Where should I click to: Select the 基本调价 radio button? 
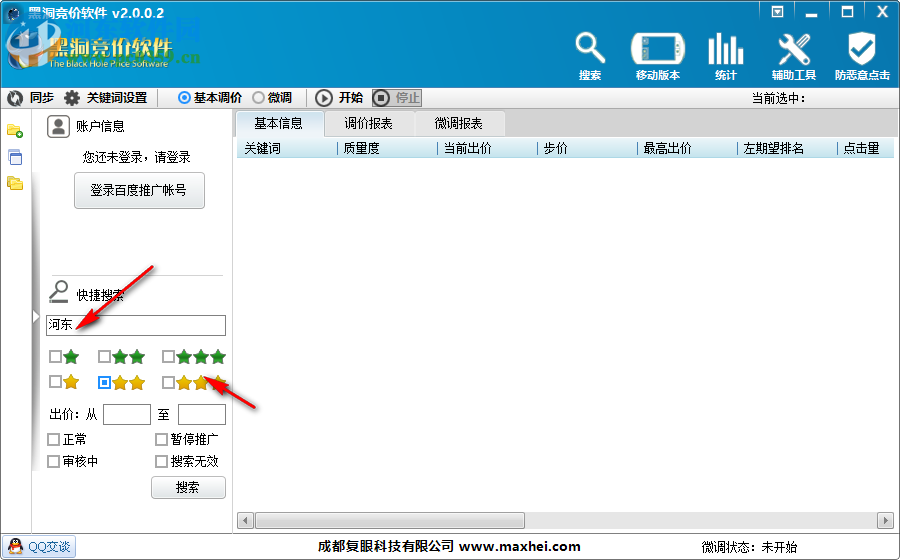[x=184, y=98]
